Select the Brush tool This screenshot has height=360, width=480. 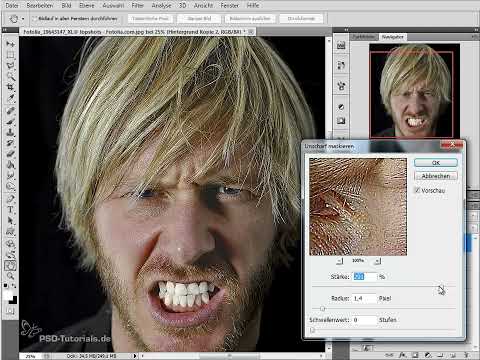(10, 121)
